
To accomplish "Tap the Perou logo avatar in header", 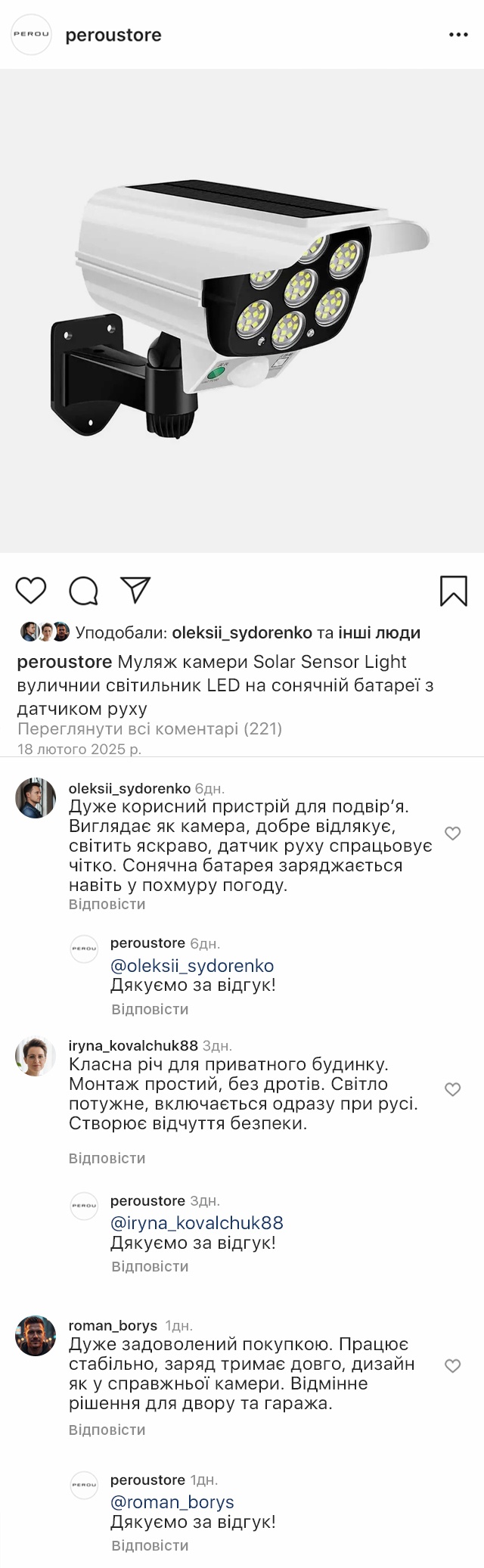I will tap(31, 35).
